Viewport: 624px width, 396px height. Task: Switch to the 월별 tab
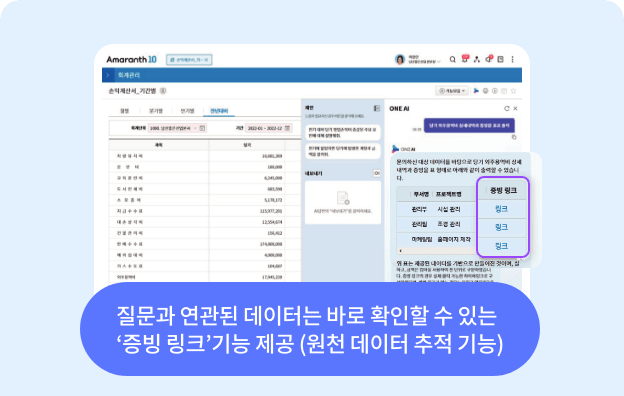(125, 111)
